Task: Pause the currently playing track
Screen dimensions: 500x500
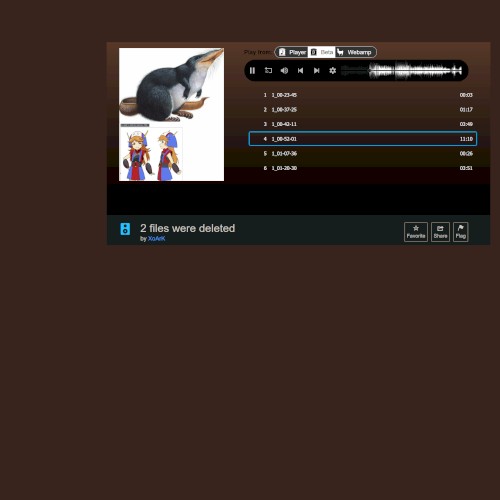Action: 252,71
